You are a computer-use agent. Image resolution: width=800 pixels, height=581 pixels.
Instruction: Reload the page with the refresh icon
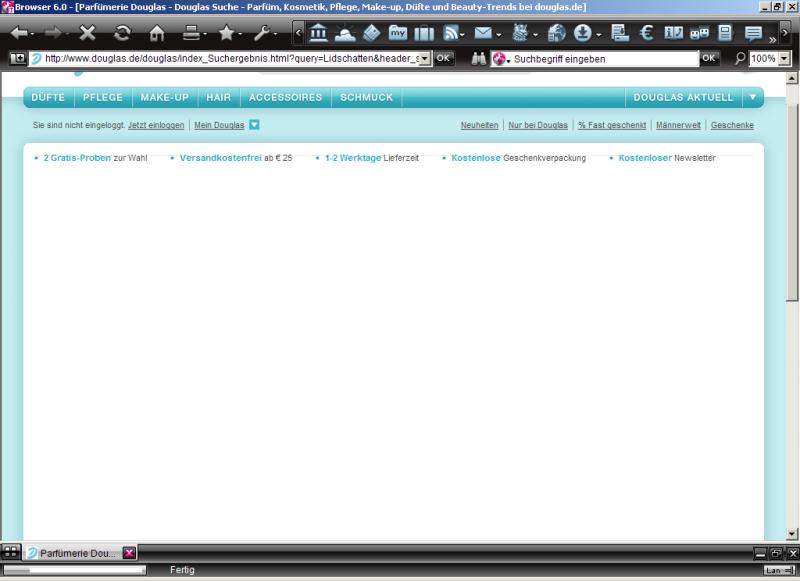pyautogui.click(x=122, y=34)
